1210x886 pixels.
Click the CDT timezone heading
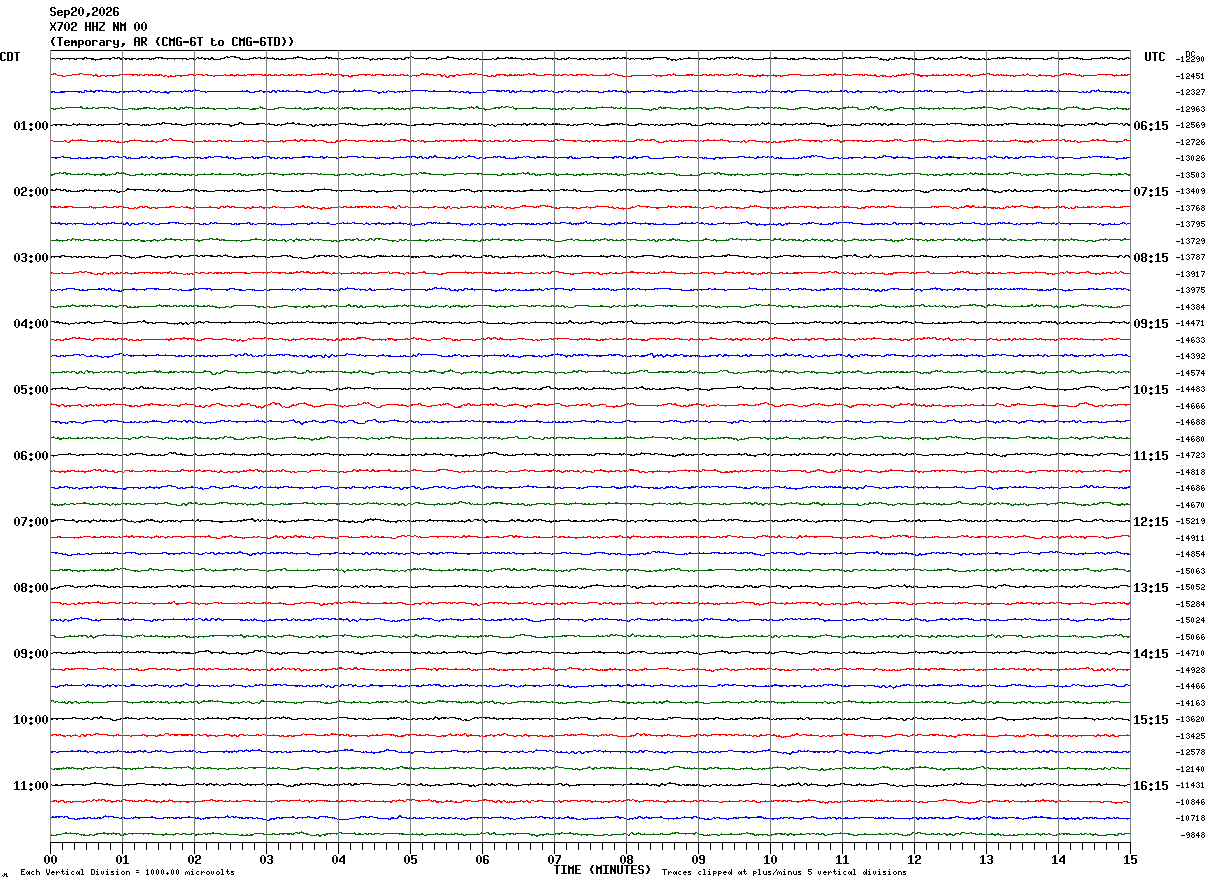click(x=10, y=57)
